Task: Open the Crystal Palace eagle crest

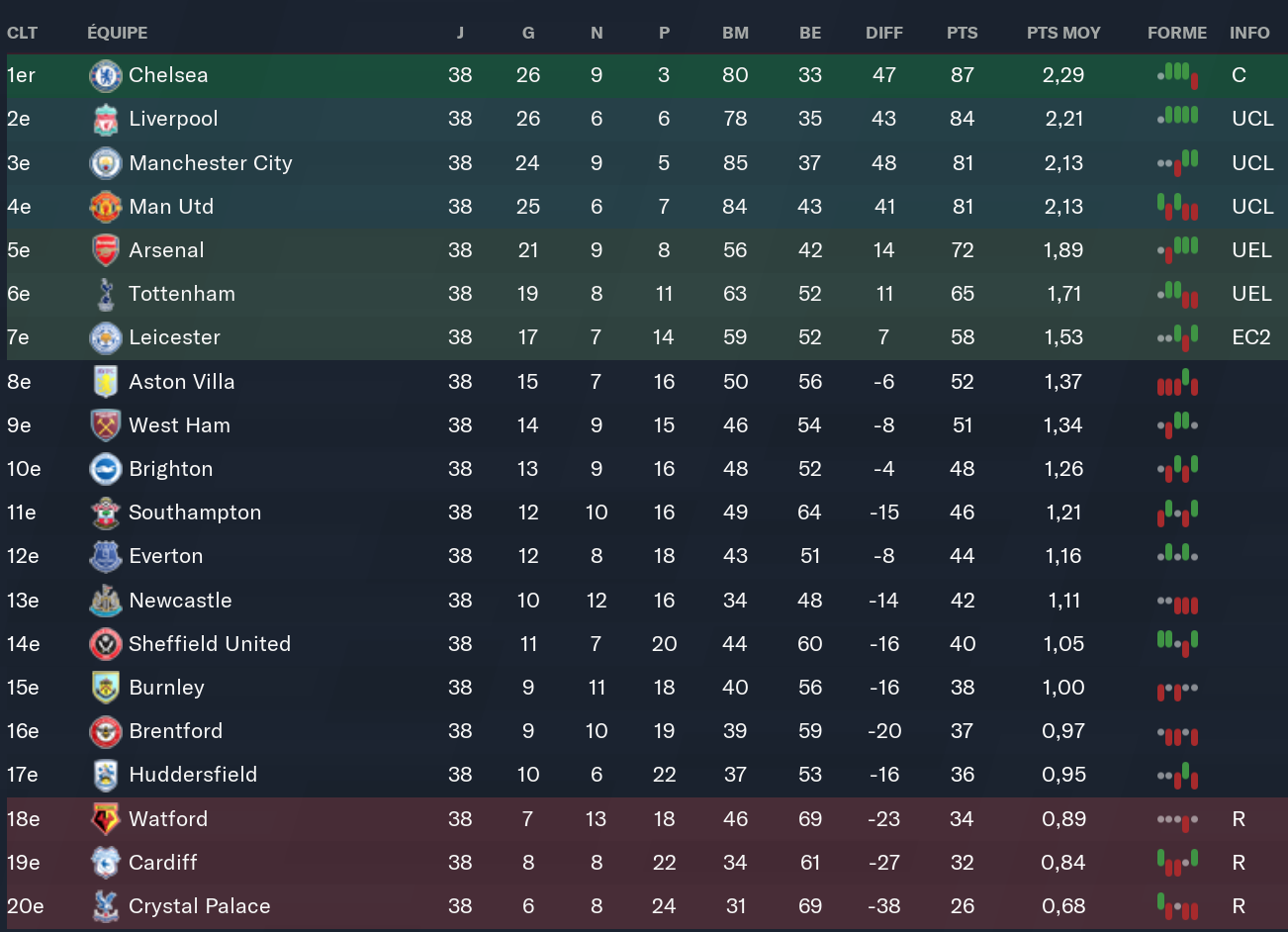Action: coord(105,906)
